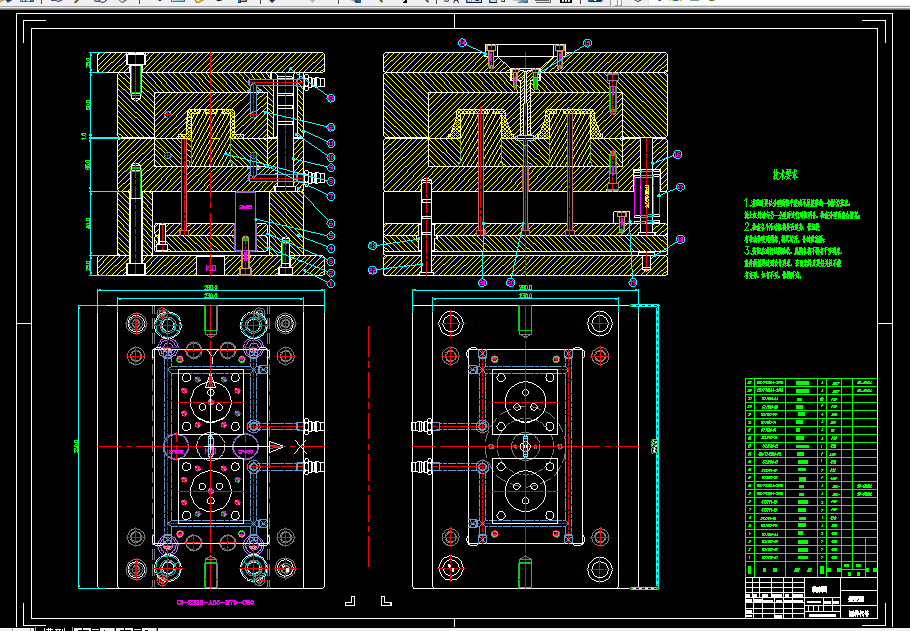Select the 280.0 dimension above left plan view
This screenshot has width=910, height=631.
[210, 288]
